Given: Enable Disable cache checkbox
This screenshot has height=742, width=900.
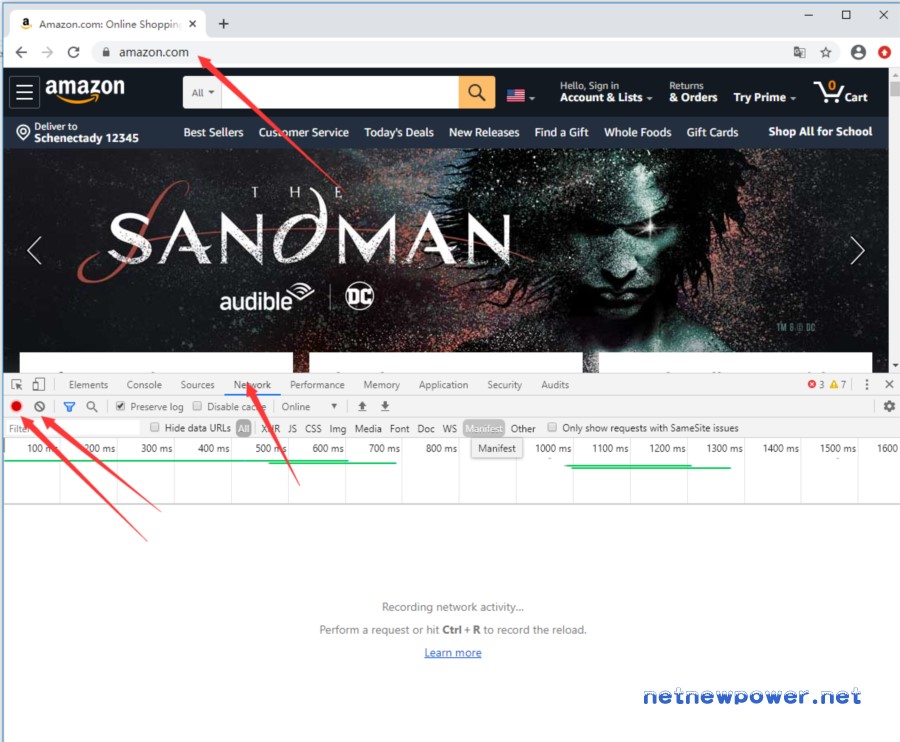Looking at the screenshot, I should coord(197,406).
